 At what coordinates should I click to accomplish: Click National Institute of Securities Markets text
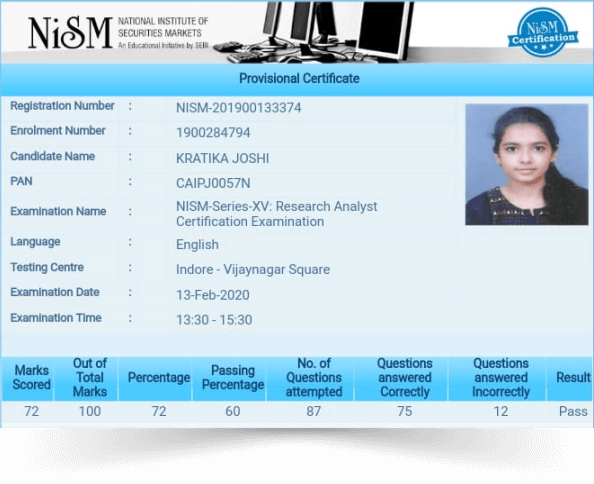tap(163, 27)
